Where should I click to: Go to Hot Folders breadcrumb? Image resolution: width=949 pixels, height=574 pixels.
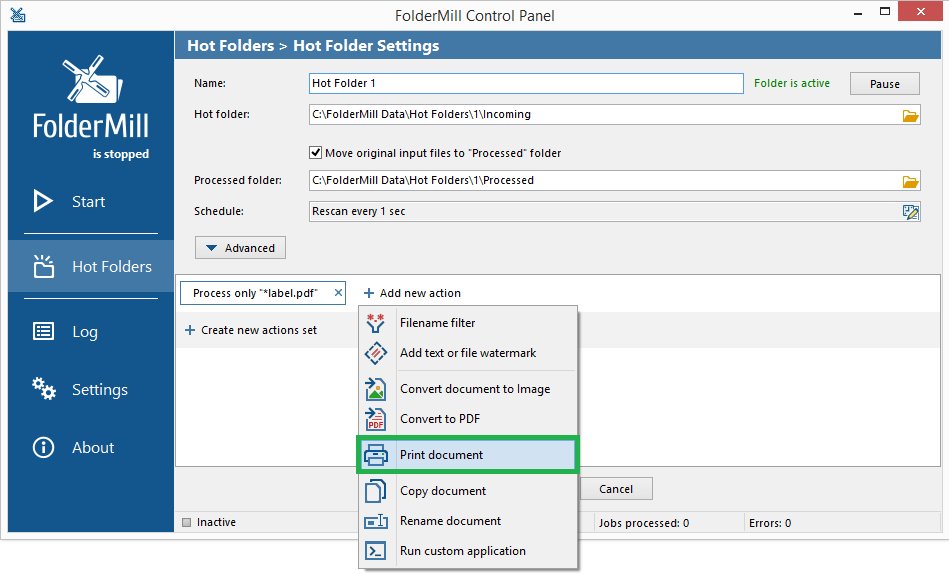coord(231,45)
